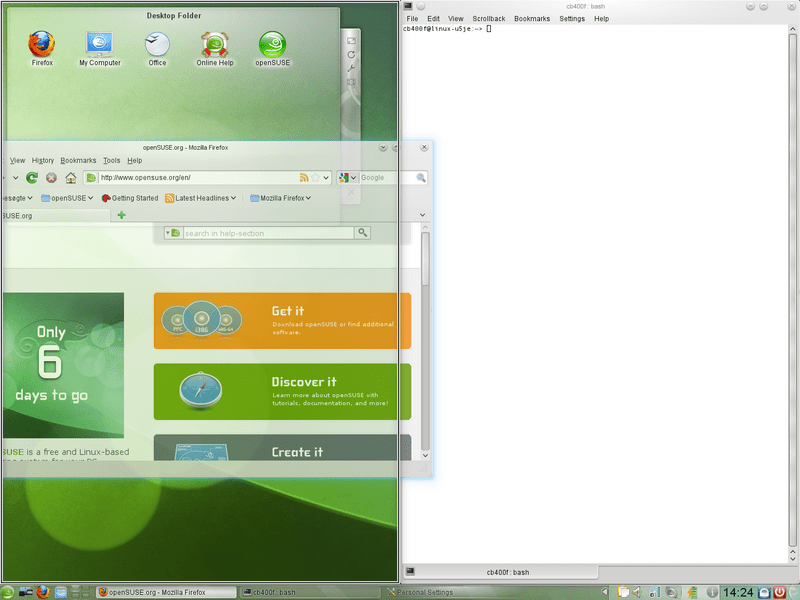Launch Office from the Desktop Folder

pos(157,45)
